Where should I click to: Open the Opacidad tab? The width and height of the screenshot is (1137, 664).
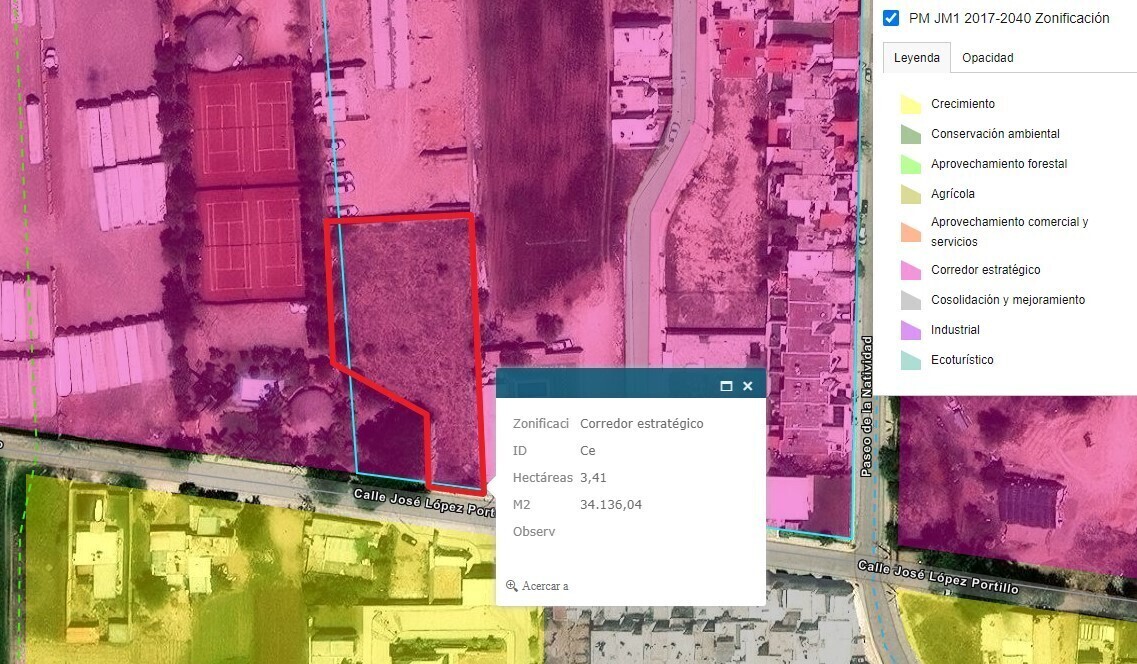pyautogui.click(x=987, y=58)
